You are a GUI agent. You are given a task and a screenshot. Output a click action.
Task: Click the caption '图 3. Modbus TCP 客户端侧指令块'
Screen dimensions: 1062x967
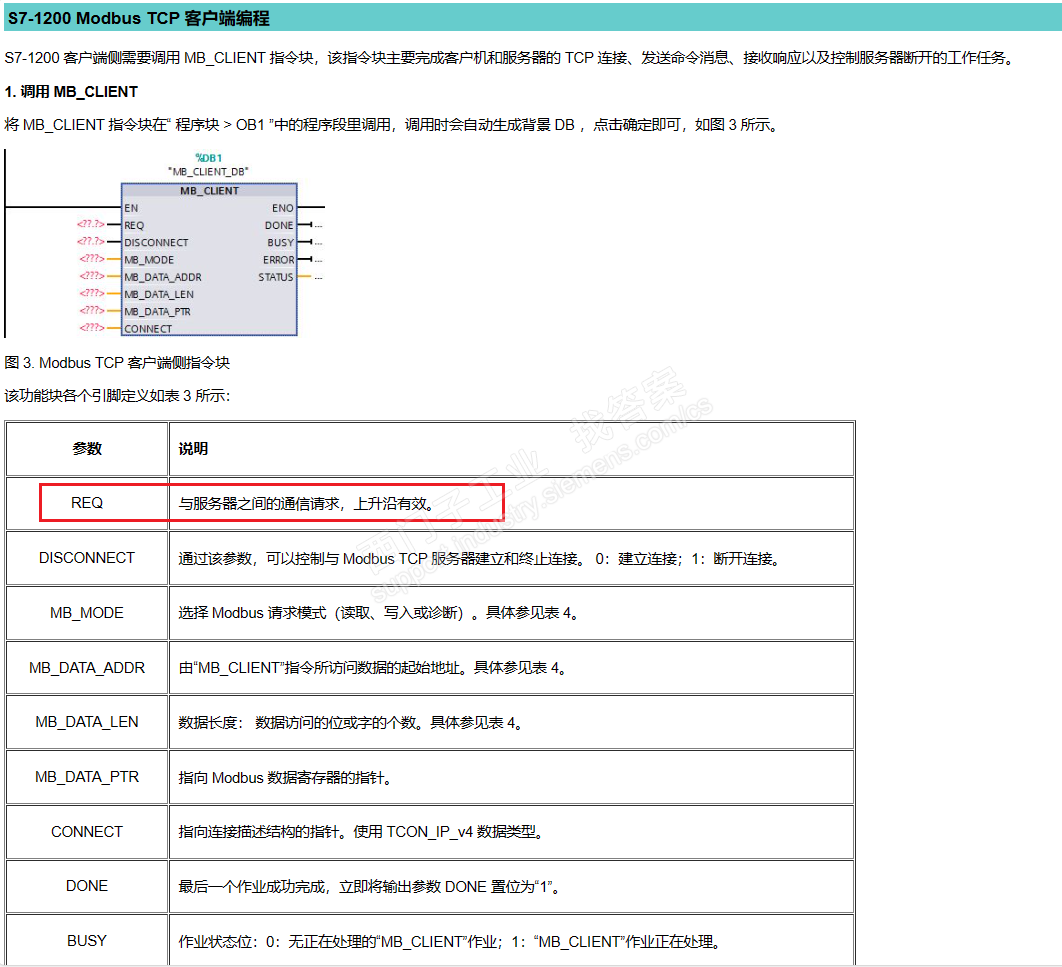[117, 363]
